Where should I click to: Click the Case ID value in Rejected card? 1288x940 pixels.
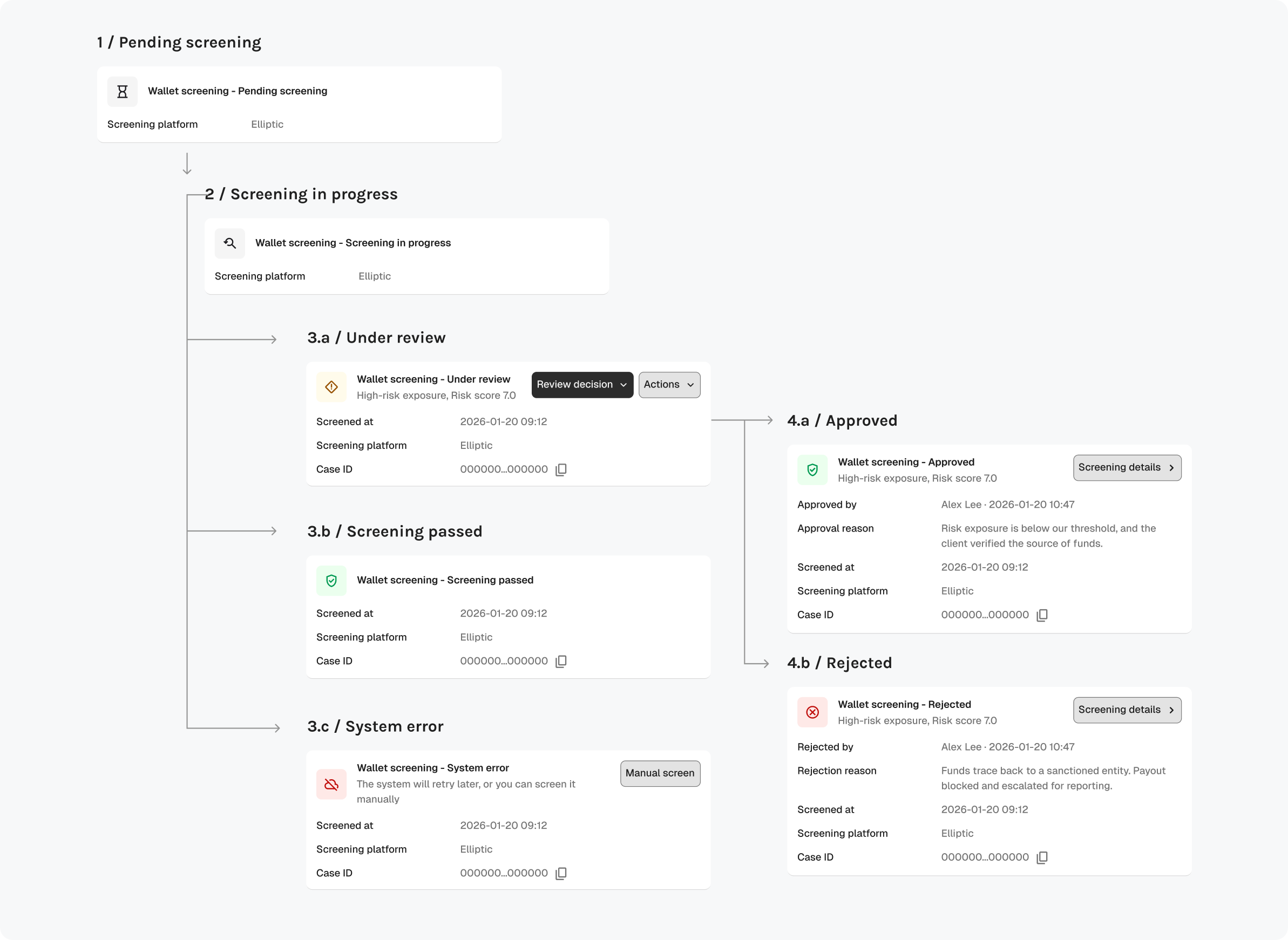click(x=985, y=857)
